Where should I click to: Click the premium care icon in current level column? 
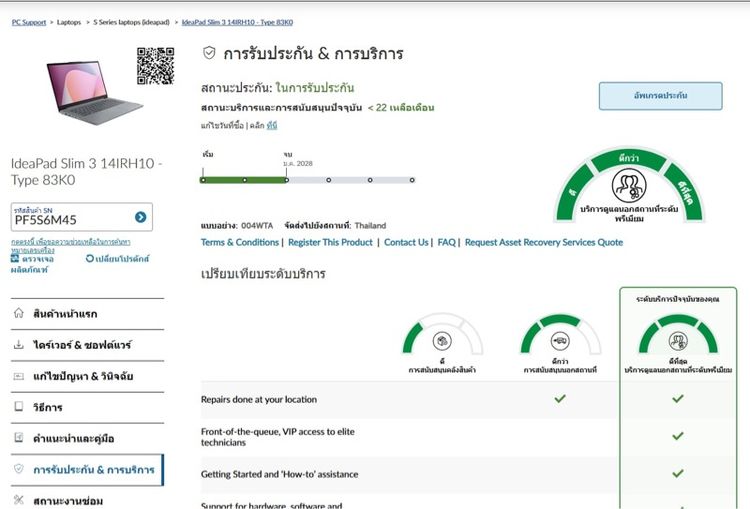coord(678,341)
